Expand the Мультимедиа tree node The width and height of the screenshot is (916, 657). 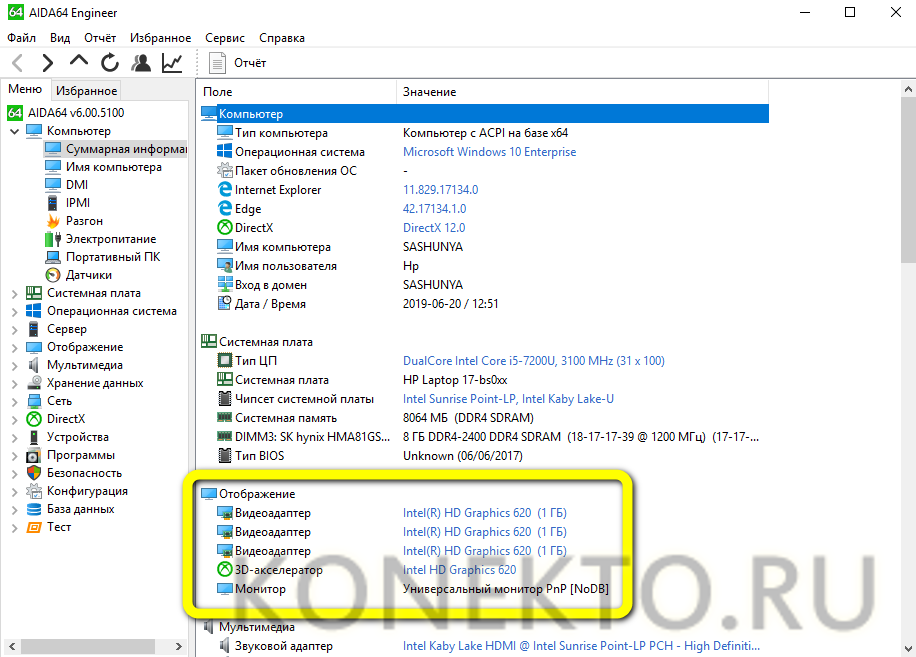click(15, 366)
